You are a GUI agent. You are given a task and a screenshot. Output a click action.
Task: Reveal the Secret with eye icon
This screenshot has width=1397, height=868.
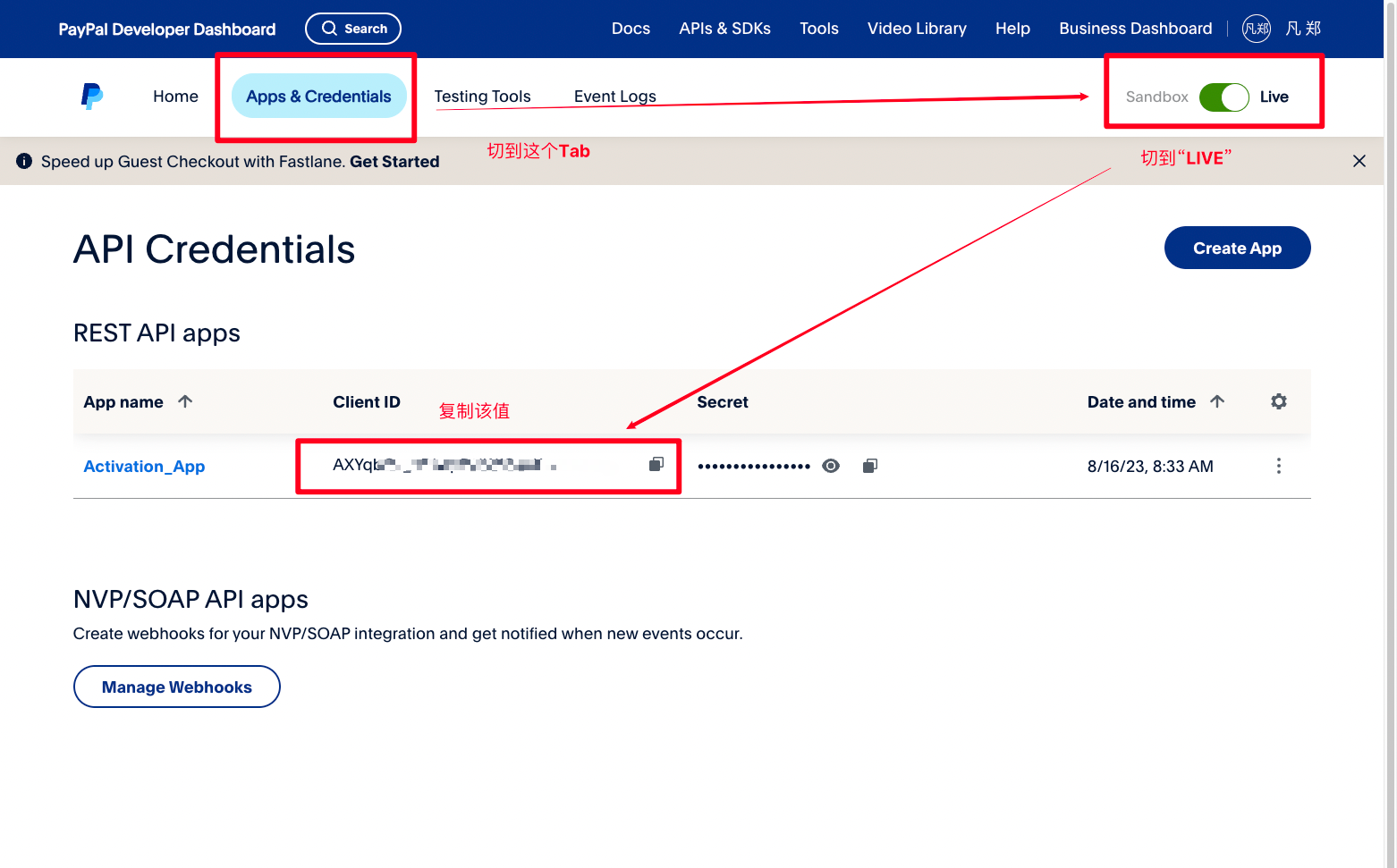(x=831, y=466)
